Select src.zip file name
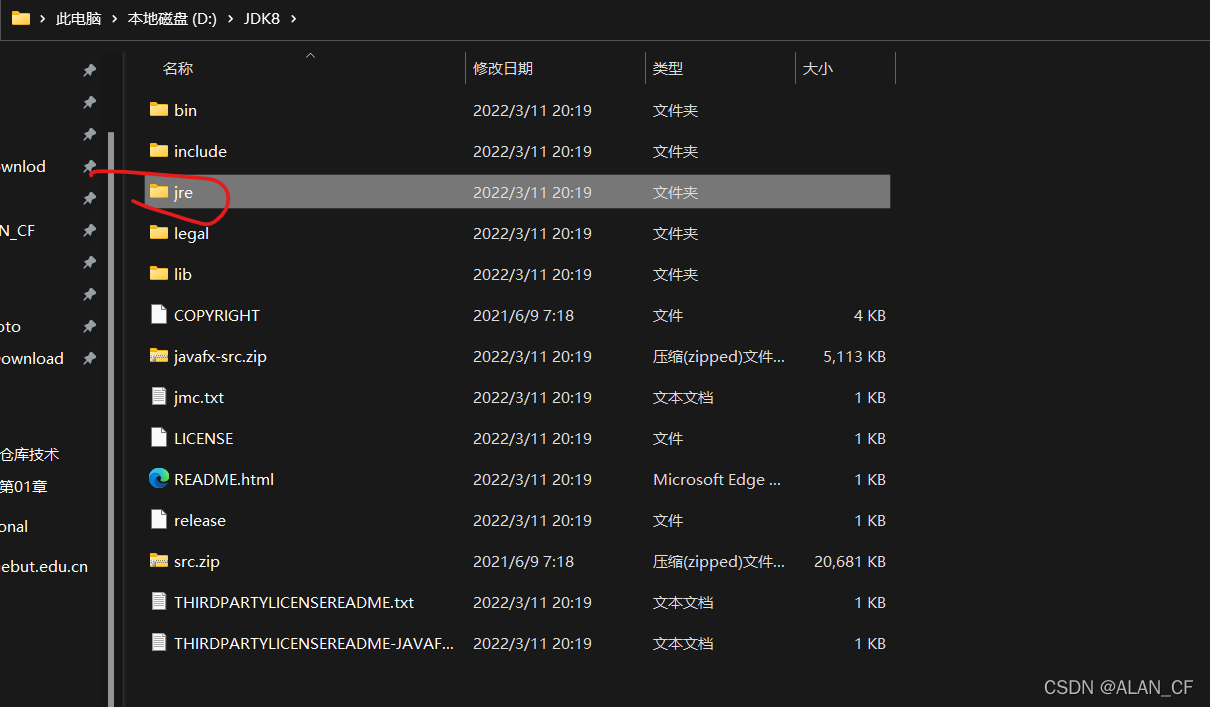The width and height of the screenshot is (1210, 707). pos(197,561)
